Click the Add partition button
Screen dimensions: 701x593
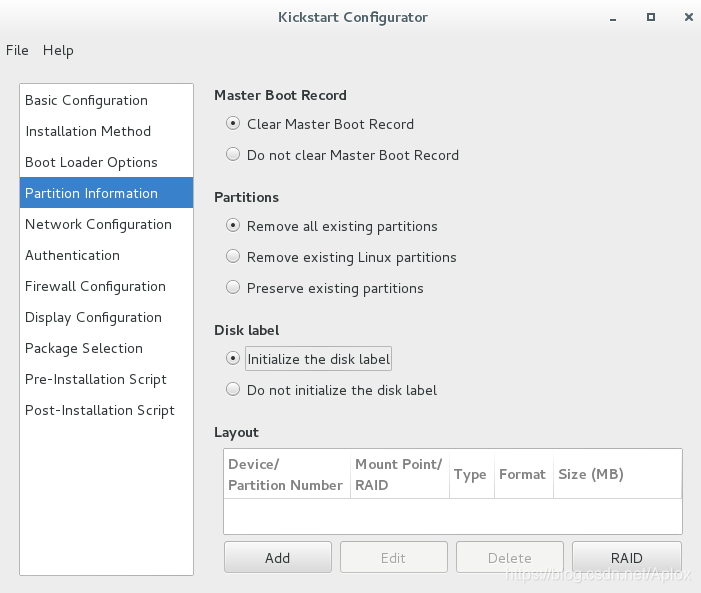tap(278, 557)
